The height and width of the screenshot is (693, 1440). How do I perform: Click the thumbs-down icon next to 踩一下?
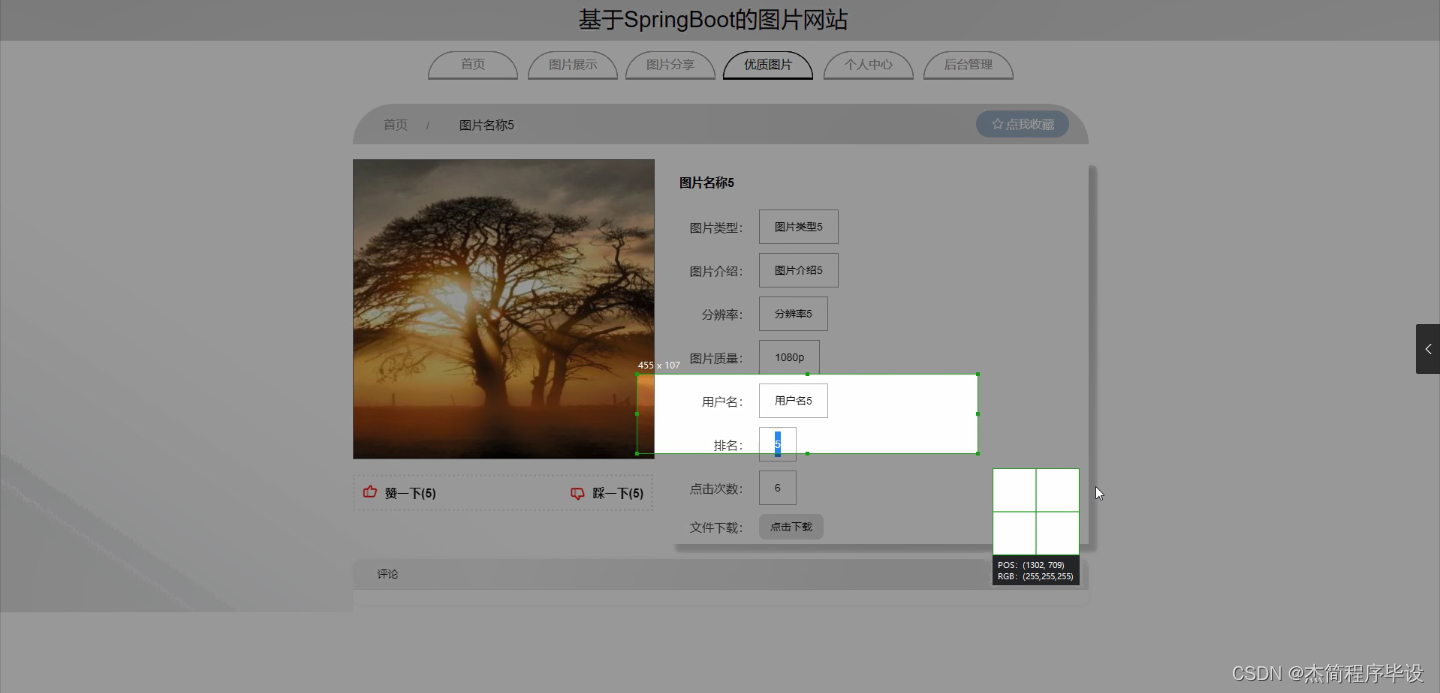point(577,493)
